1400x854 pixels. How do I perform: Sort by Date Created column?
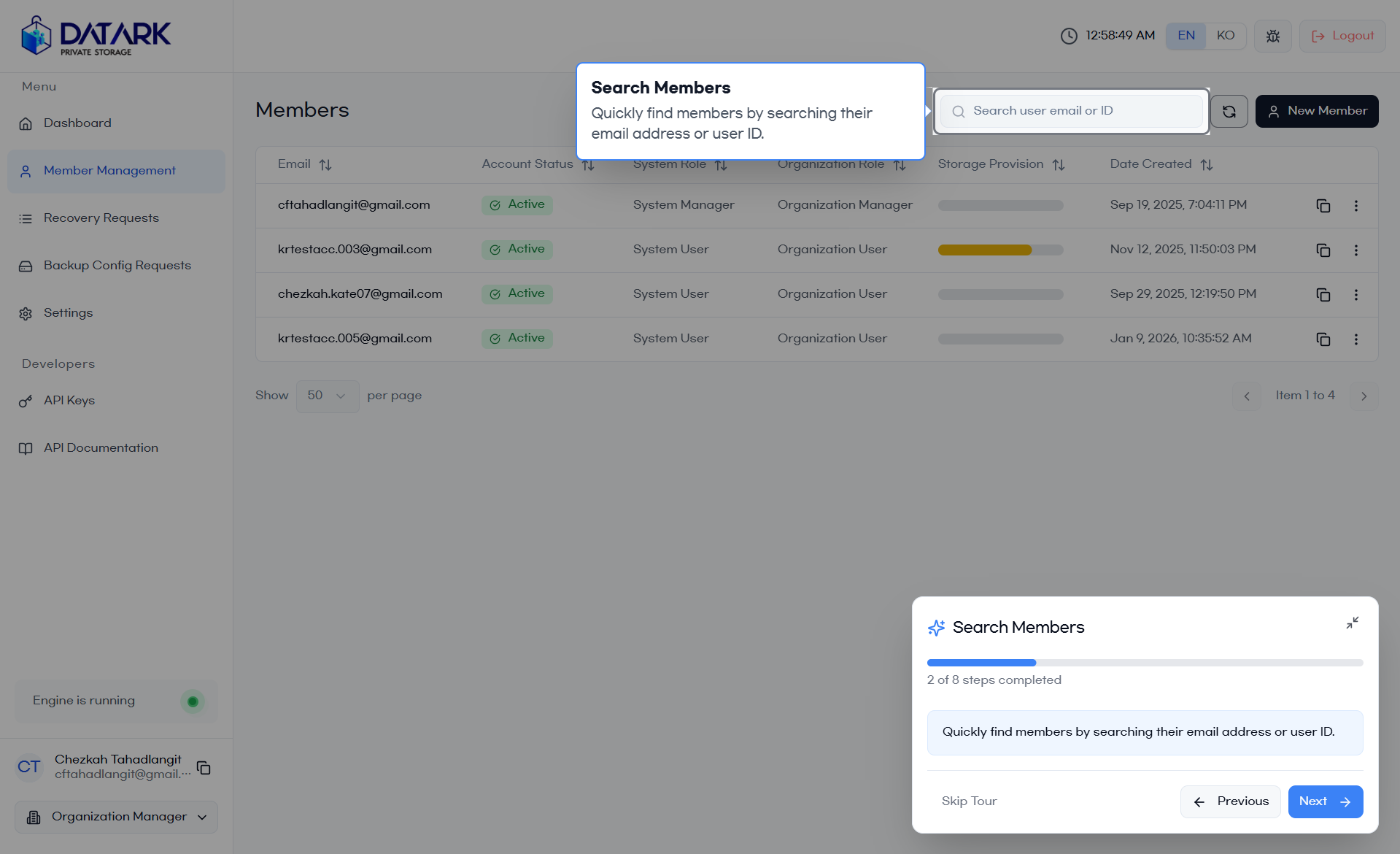[x=1206, y=165]
